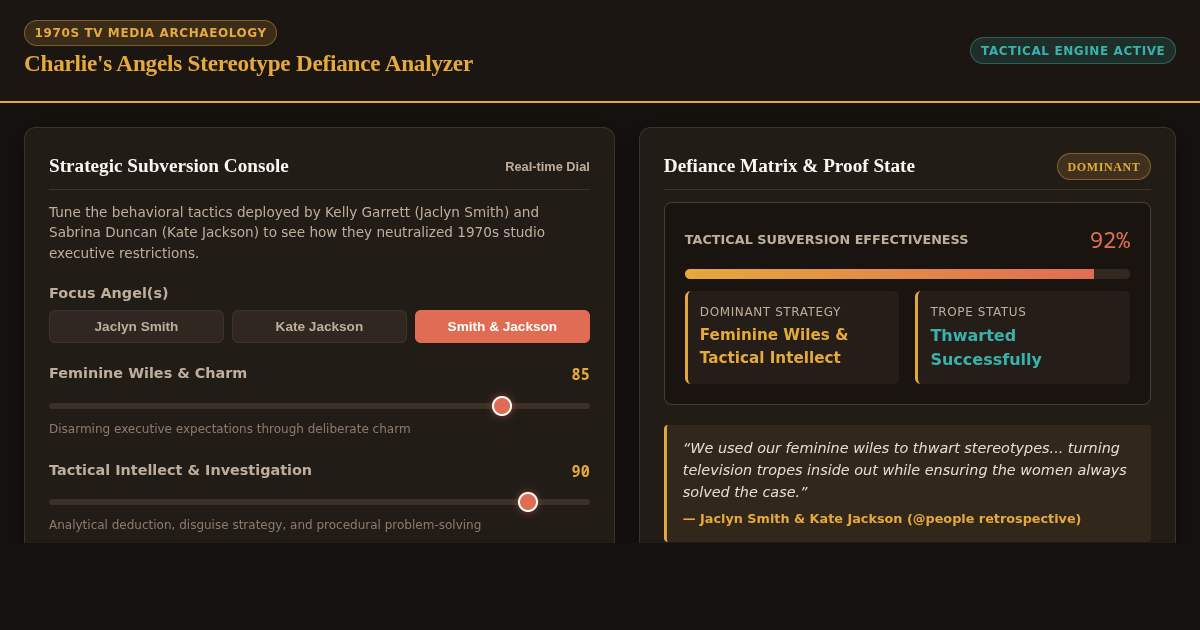Screen dimensions: 1200x630
Task: Click the Tactical Subversion Effectiveness label
Action: tap(827, 240)
